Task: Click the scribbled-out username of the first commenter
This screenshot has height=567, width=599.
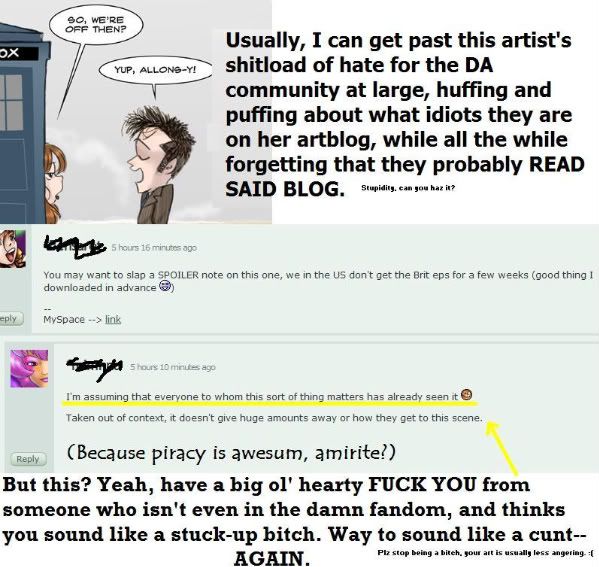Action: 75,246
